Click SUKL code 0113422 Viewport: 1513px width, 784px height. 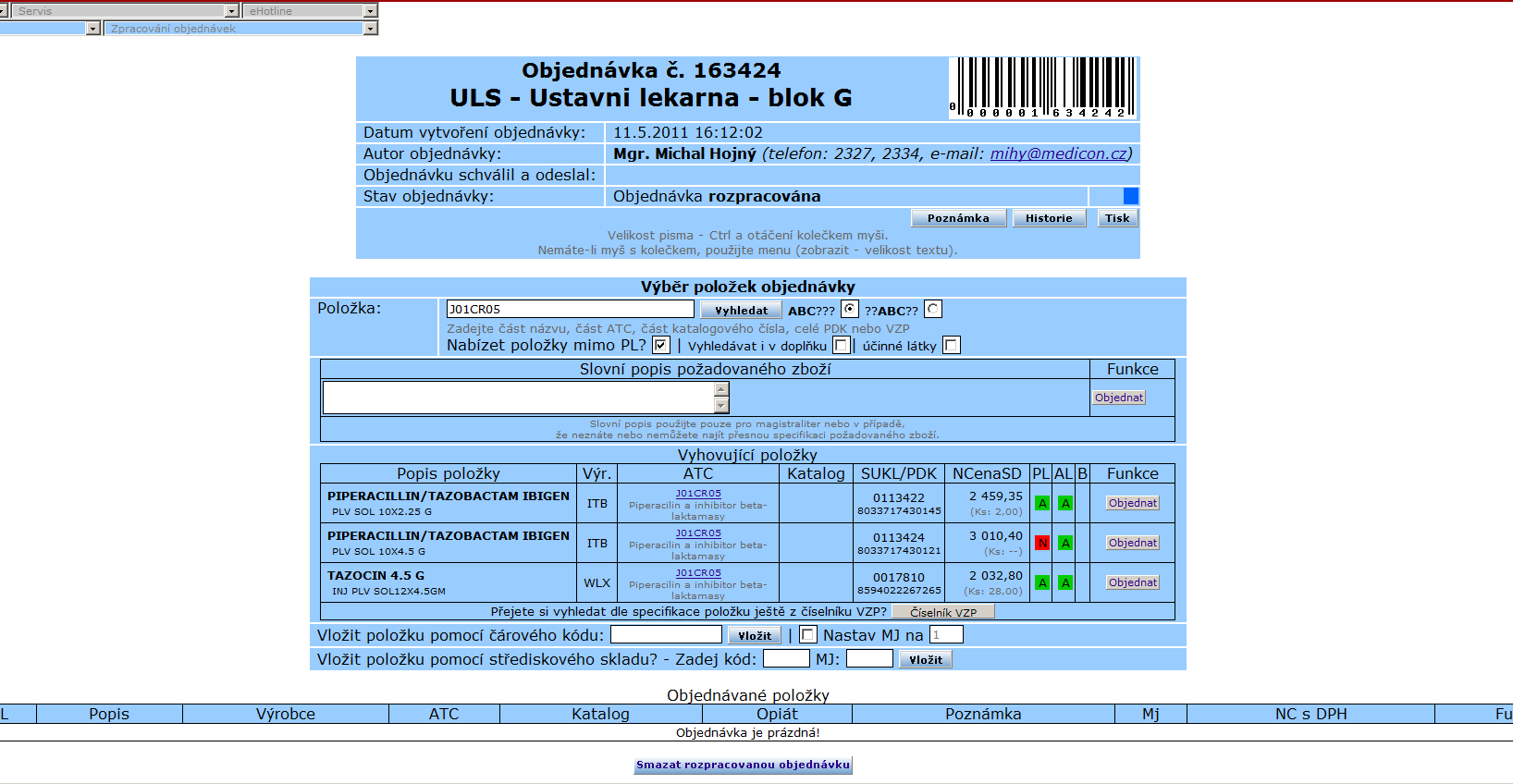pos(899,497)
